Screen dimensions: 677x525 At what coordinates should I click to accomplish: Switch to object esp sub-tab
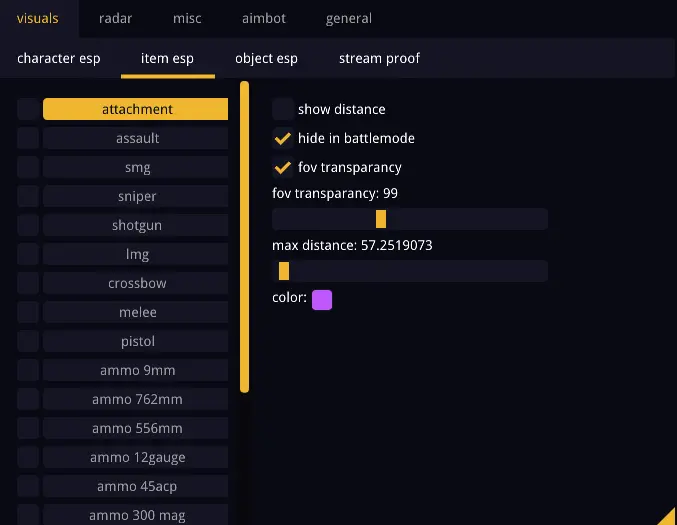coord(266,58)
